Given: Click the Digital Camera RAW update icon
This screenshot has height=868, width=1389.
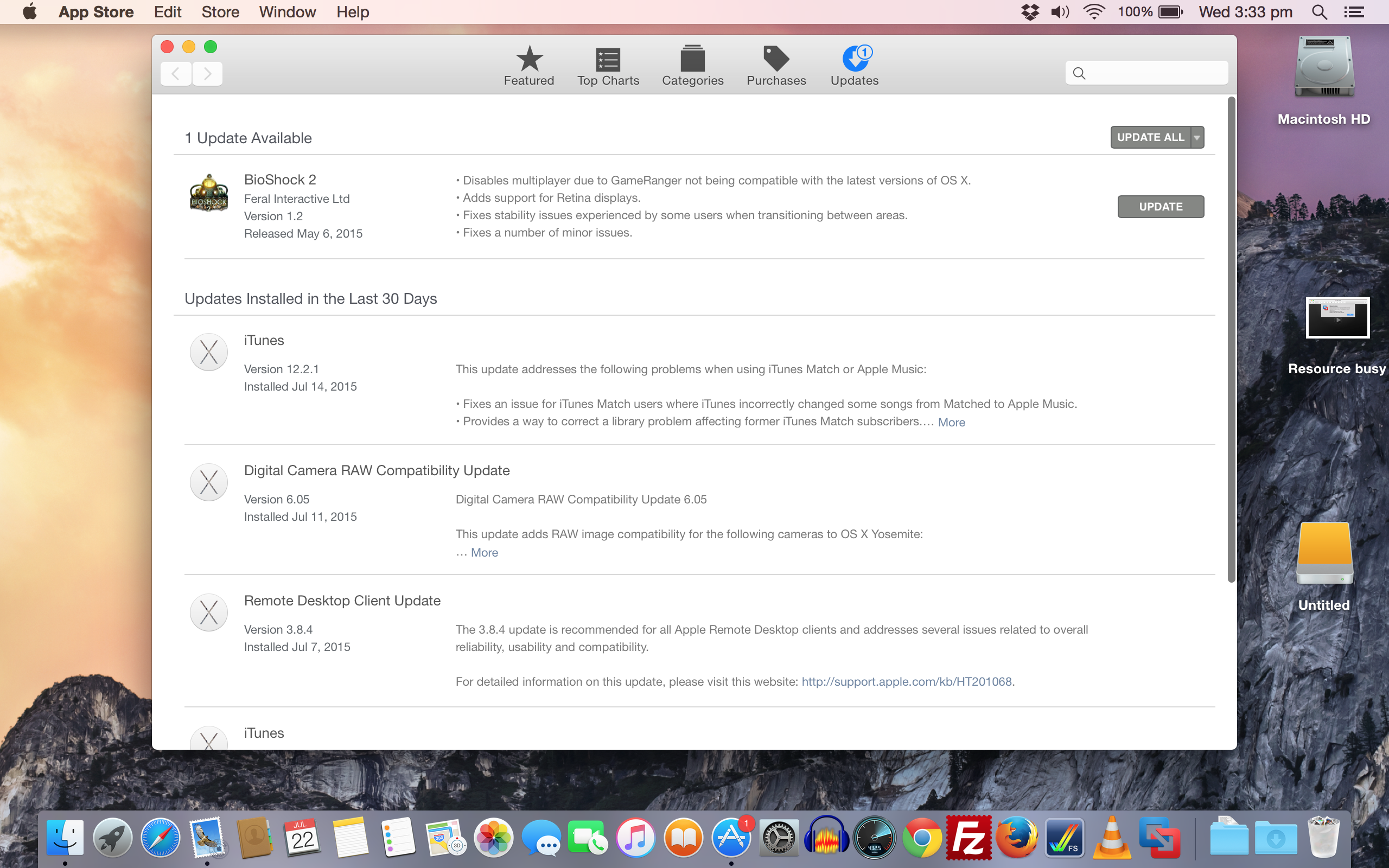Looking at the screenshot, I should (209, 482).
